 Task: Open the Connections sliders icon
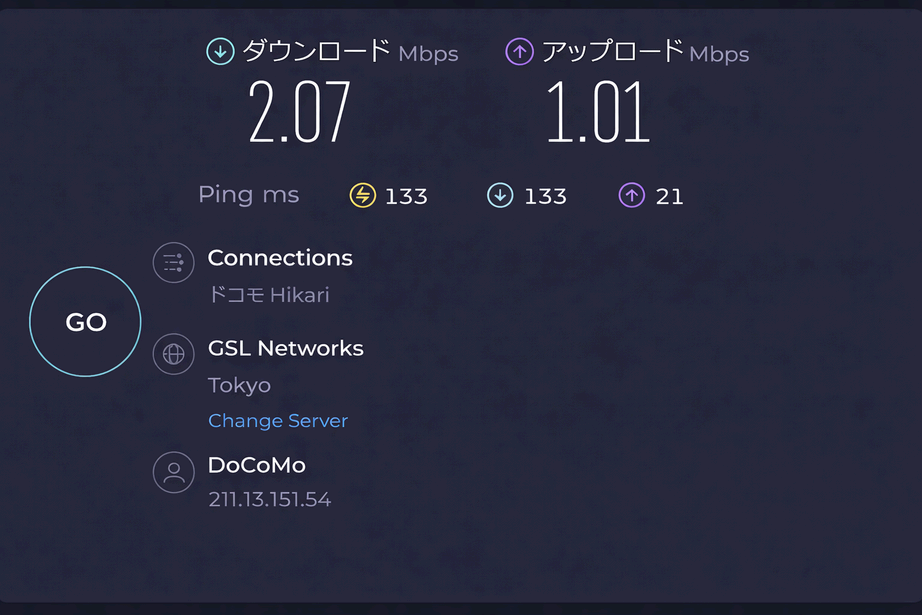pyautogui.click(x=173, y=263)
